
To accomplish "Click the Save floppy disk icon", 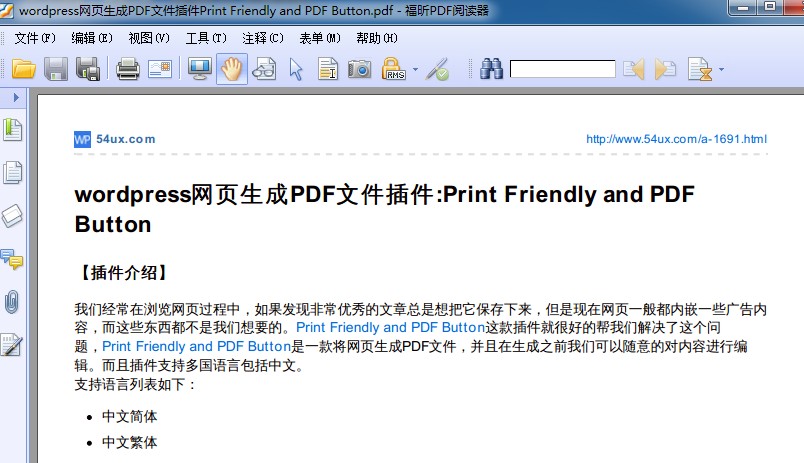I will 55,69.
